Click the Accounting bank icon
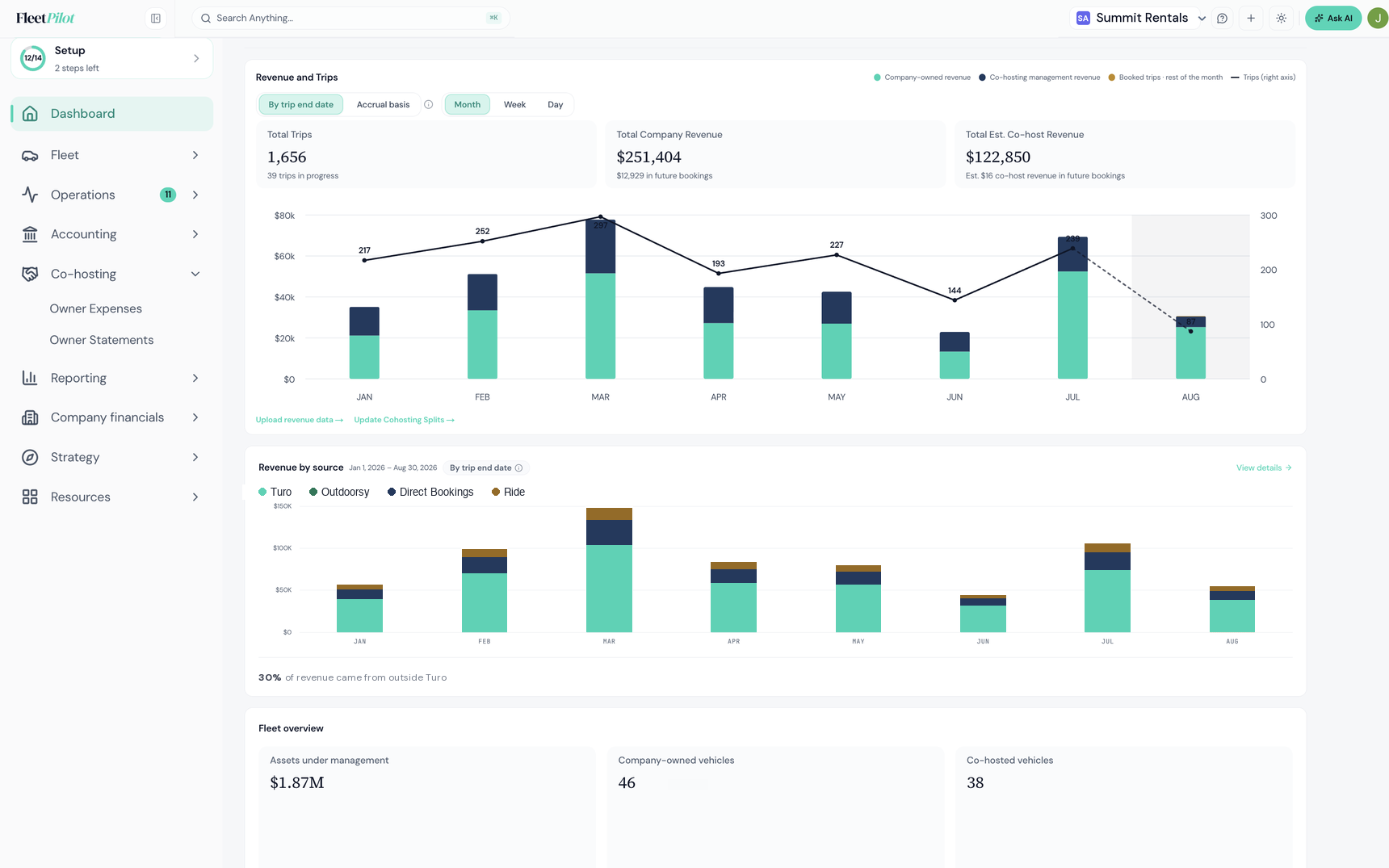Image resolution: width=1389 pixels, height=868 pixels. [30, 234]
